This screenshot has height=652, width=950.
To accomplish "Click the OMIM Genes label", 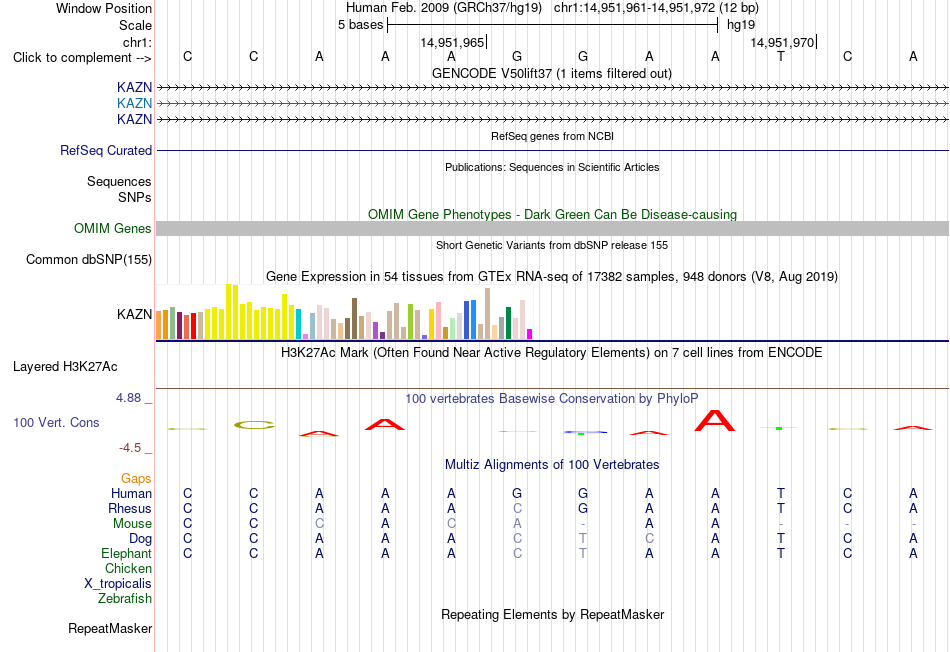I will point(113,228).
